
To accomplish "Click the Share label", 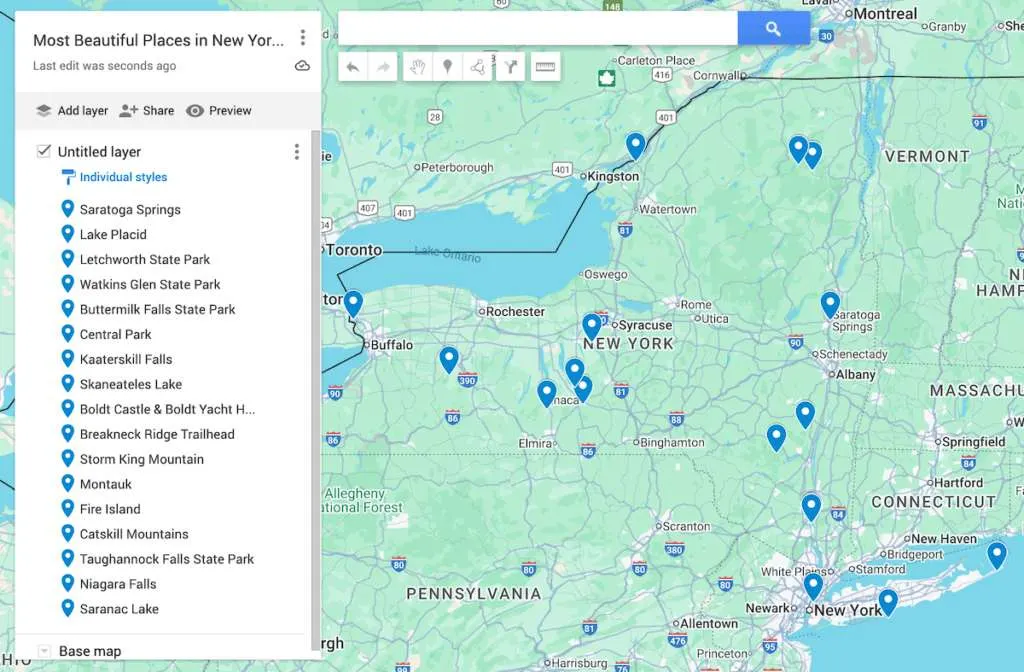I will [x=159, y=110].
